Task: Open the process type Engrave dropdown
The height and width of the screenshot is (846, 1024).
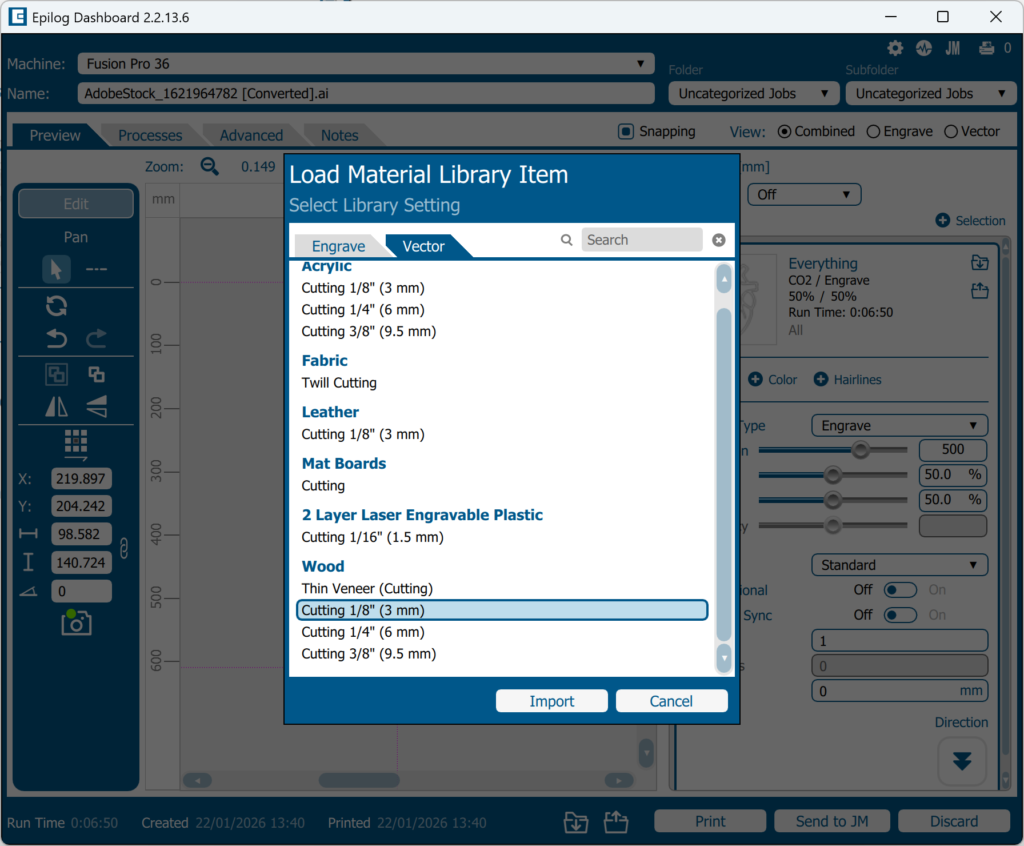Action: point(899,425)
